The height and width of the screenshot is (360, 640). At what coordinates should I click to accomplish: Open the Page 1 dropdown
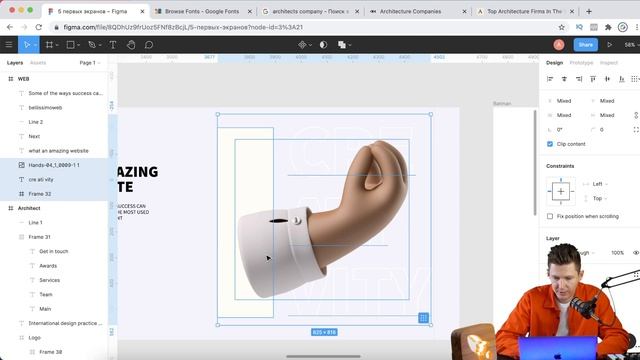pyautogui.click(x=89, y=63)
